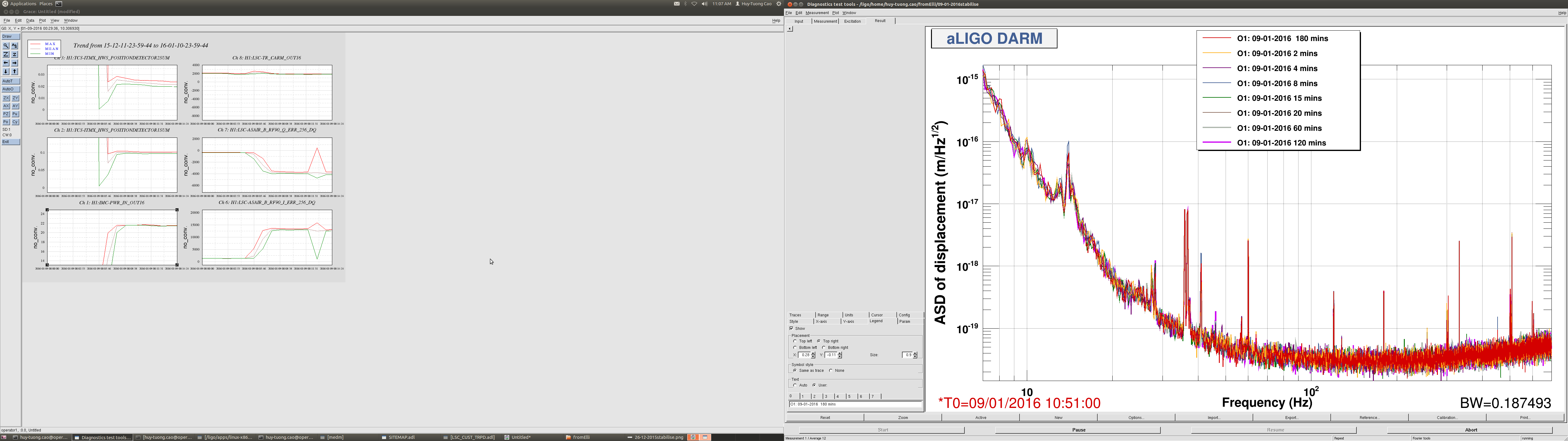Click the Export... button
The height and width of the screenshot is (441, 1568).
1292,418
